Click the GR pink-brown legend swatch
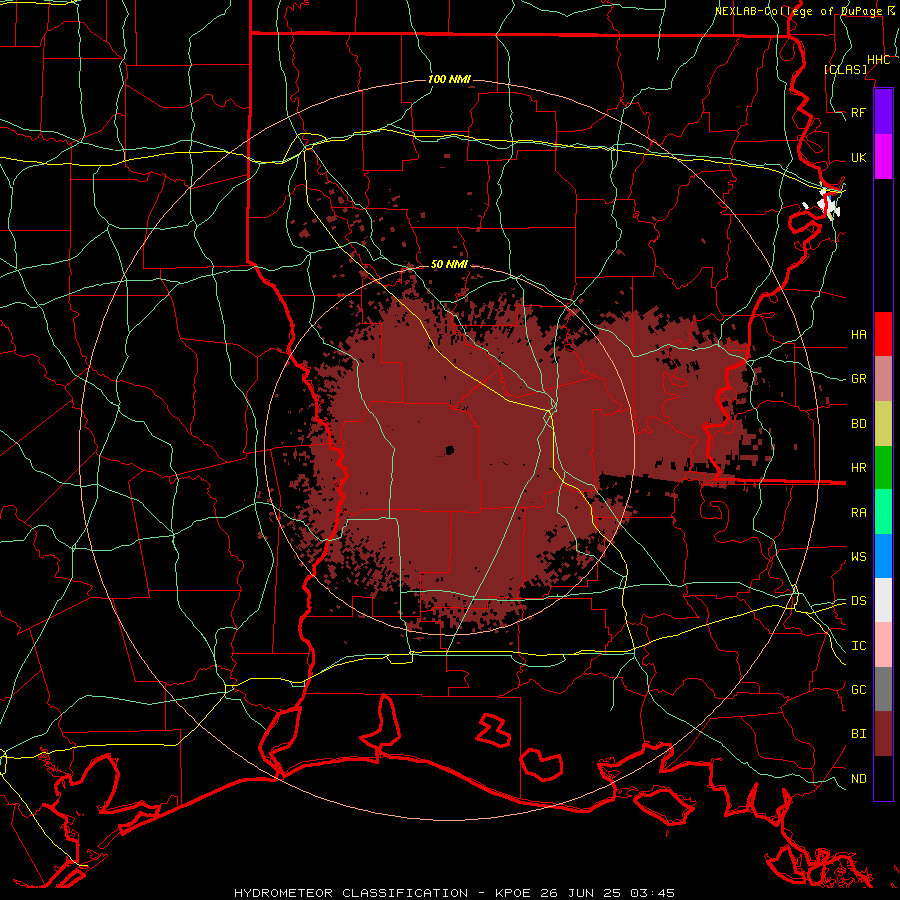This screenshot has width=900, height=900. [883, 379]
